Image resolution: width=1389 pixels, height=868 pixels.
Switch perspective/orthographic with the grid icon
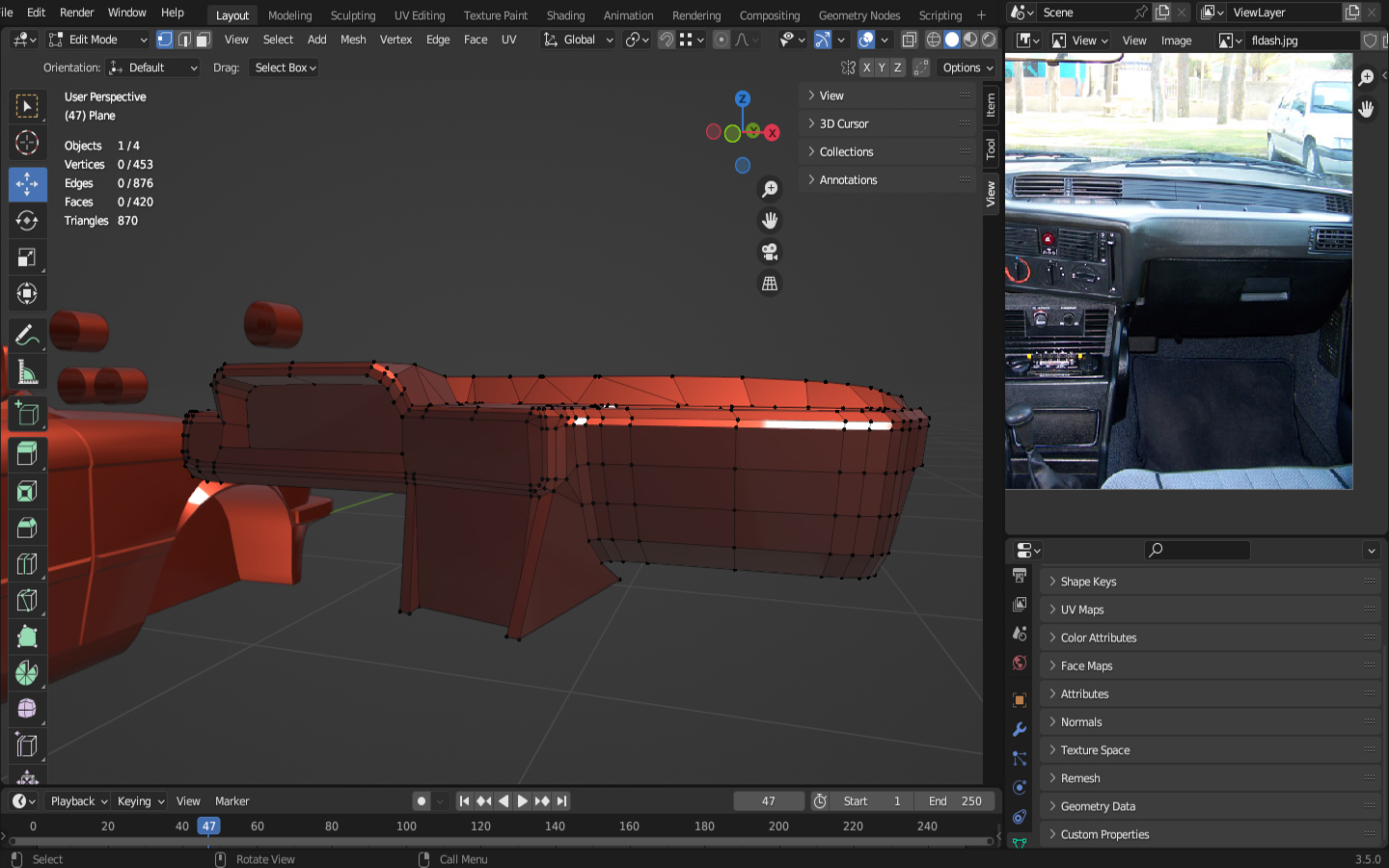click(x=770, y=284)
